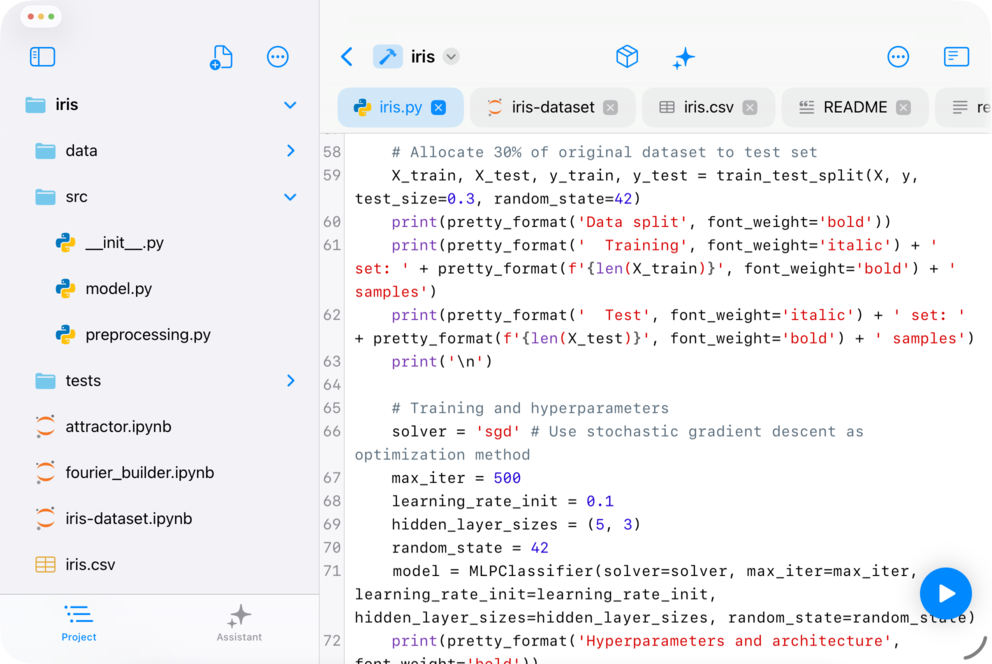Close the iris.py tab
This screenshot has width=992, height=664.
[438, 108]
